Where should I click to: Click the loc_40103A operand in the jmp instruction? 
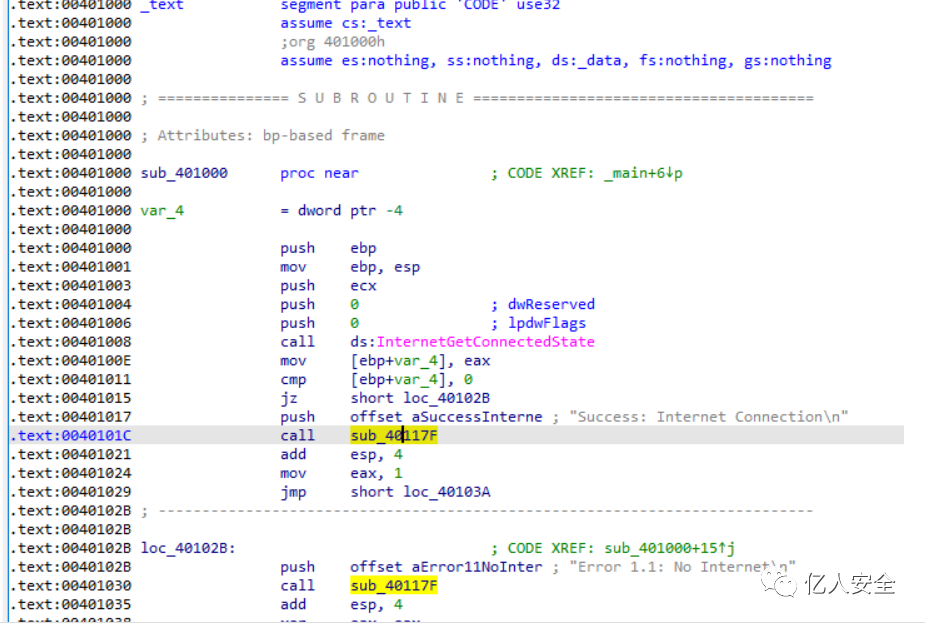pos(447,492)
